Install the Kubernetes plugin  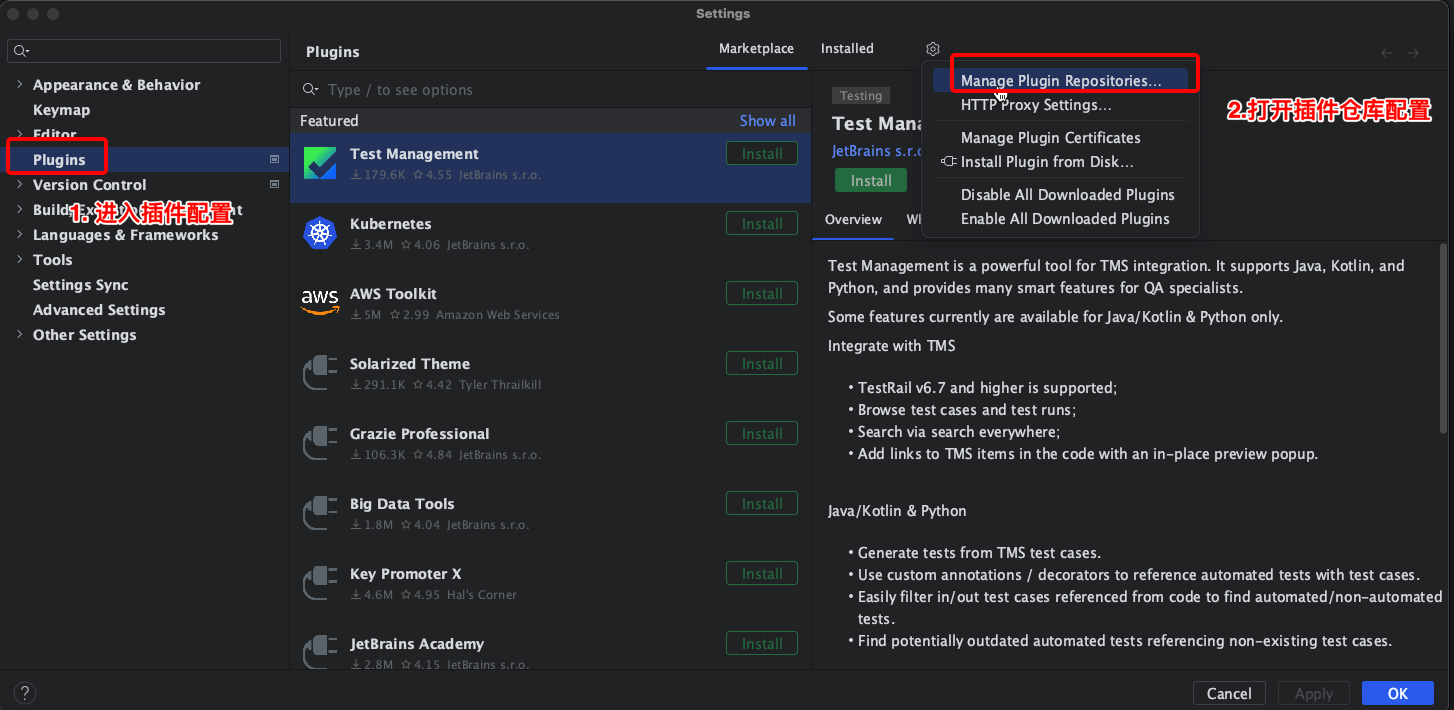coord(761,224)
